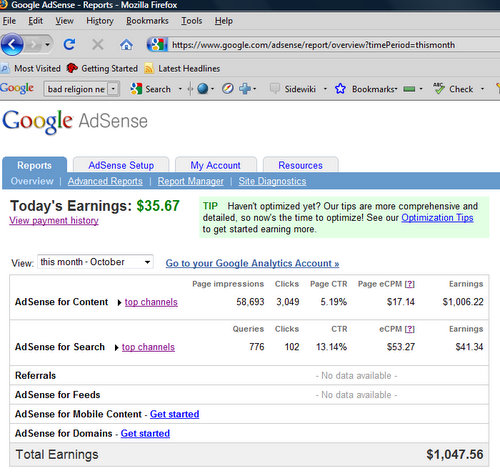Image resolution: width=500 pixels, height=476 pixels.
Task: Reload the page with the refresh icon
Action: pos(69,44)
